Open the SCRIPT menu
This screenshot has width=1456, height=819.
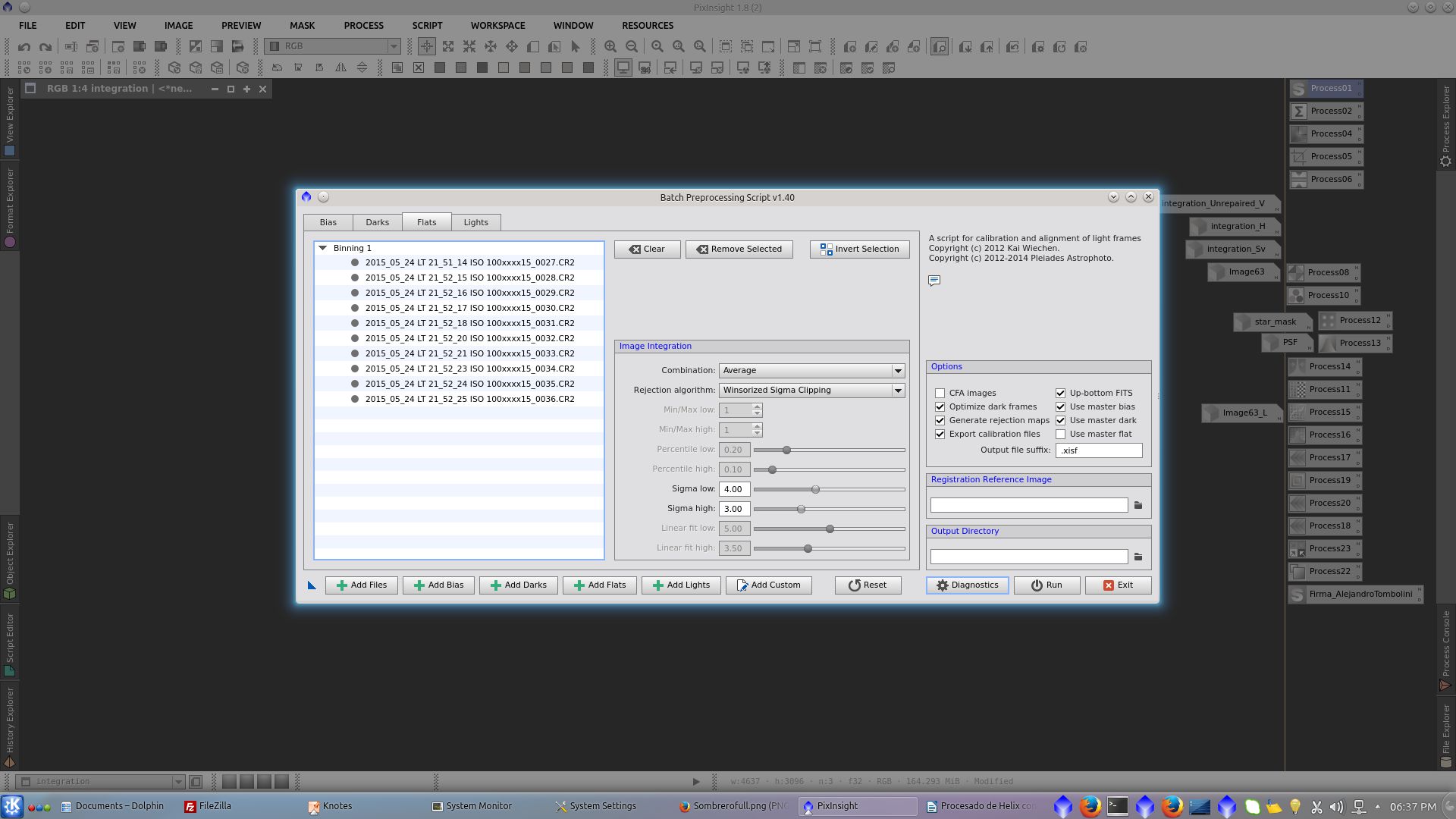[x=428, y=26]
